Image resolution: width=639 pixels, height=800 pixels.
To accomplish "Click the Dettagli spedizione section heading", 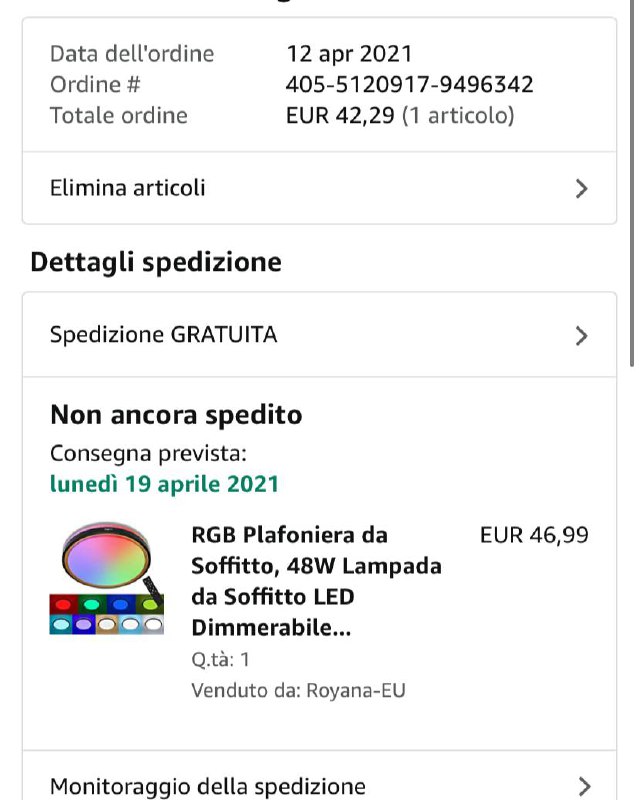I will pos(156,262).
